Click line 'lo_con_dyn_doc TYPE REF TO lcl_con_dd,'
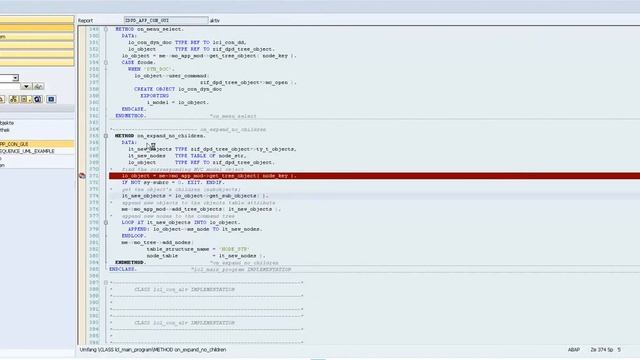The width and height of the screenshot is (640, 360). [187, 42]
